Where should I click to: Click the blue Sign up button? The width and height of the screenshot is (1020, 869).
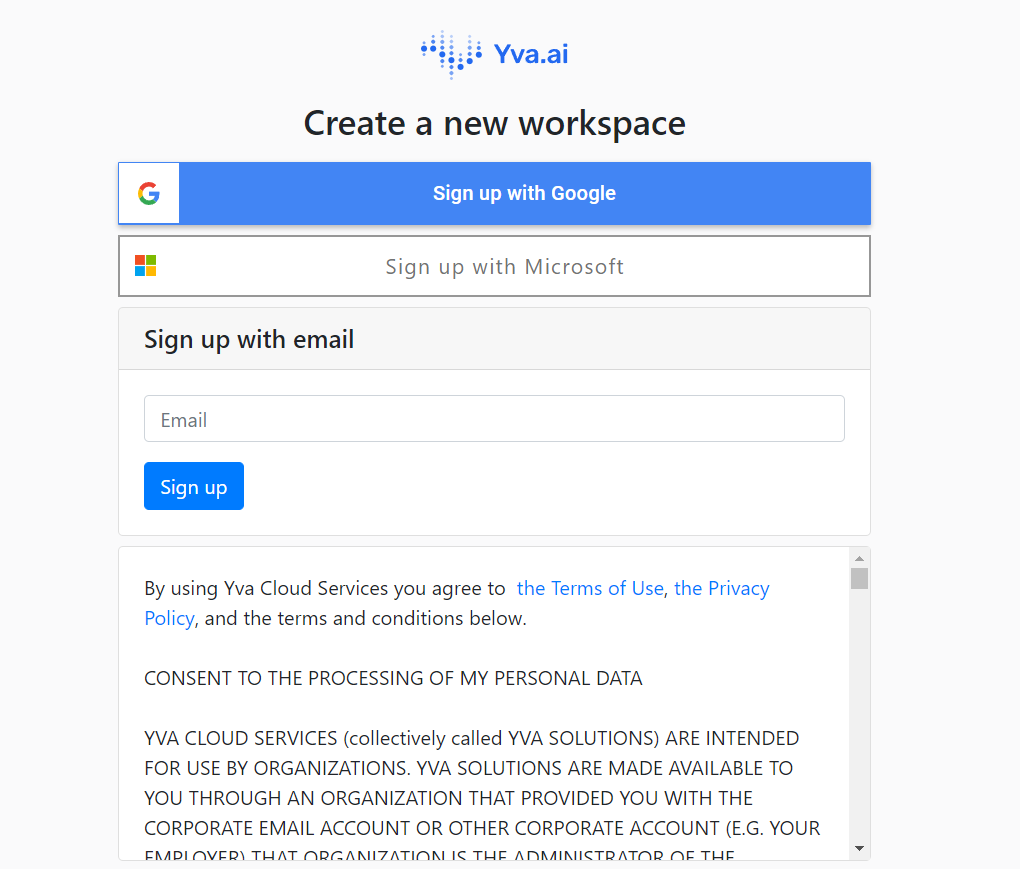point(194,486)
